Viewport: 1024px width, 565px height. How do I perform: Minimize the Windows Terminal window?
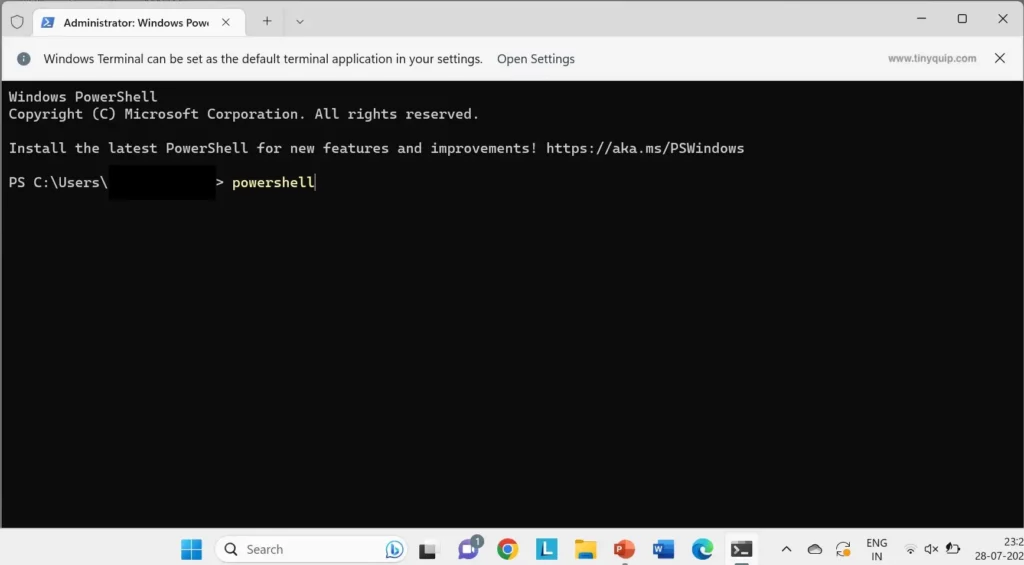[921, 19]
